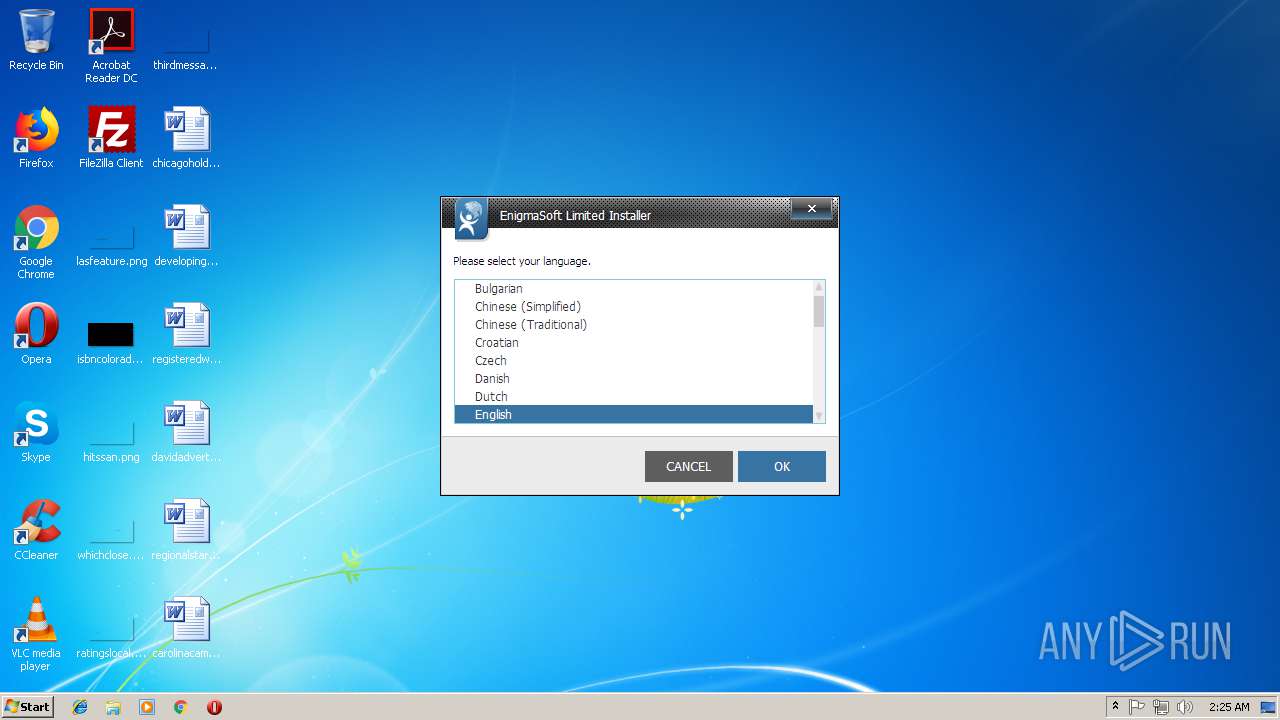The image size is (1280, 720).
Task: Open the Opera desktop shortcut
Action: pyautogui.click(x=36, y=334)
